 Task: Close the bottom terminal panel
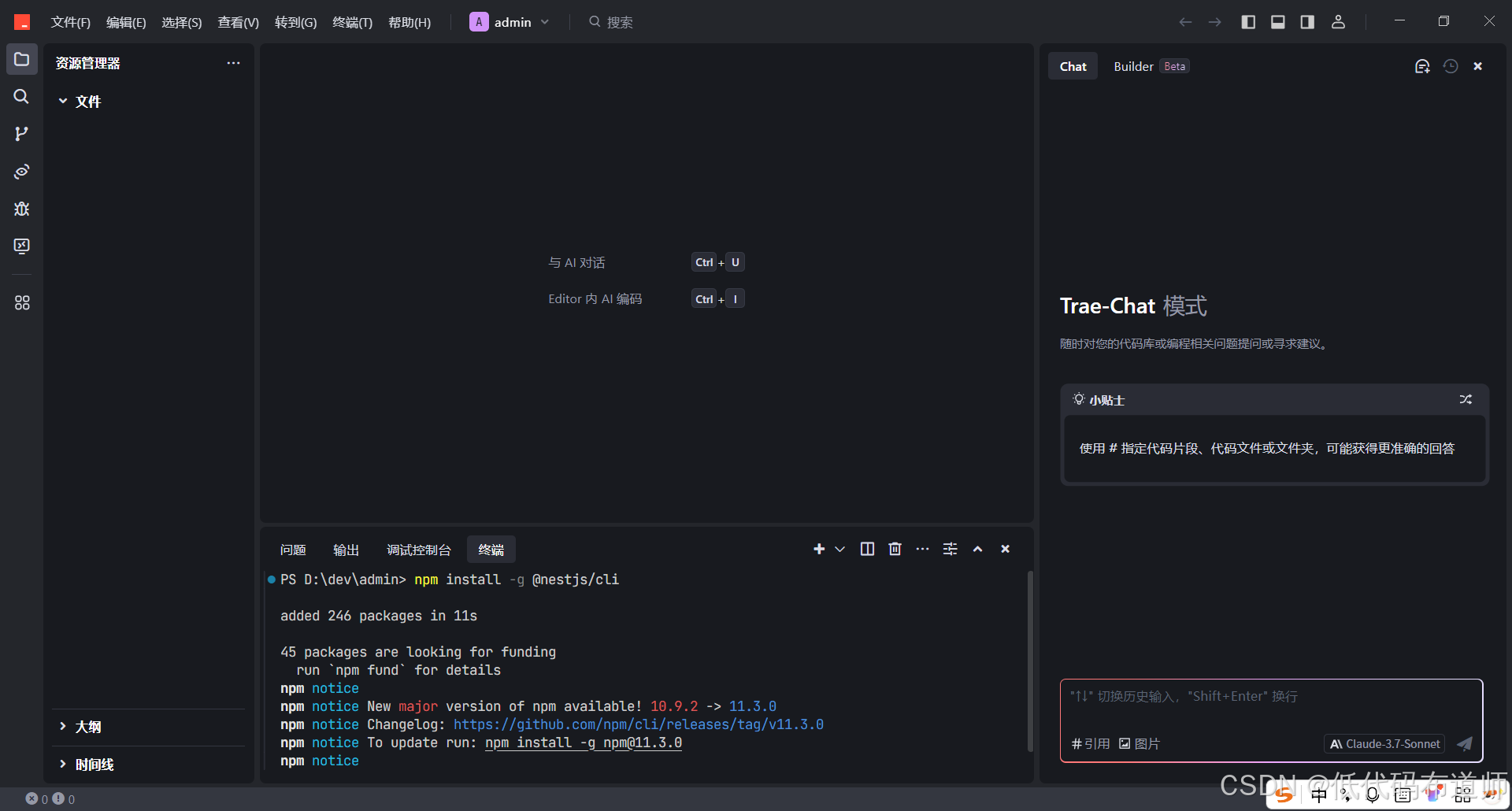pyautogui.click(x=1005, y=549)
